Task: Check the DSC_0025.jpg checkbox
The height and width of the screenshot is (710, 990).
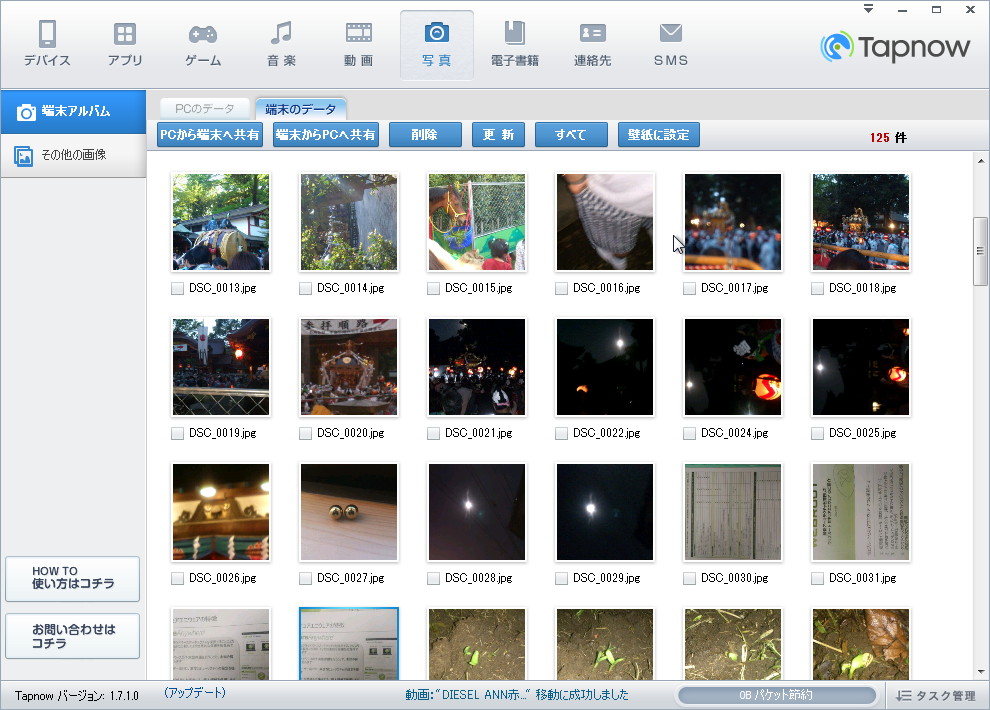Action: [818, 434]
